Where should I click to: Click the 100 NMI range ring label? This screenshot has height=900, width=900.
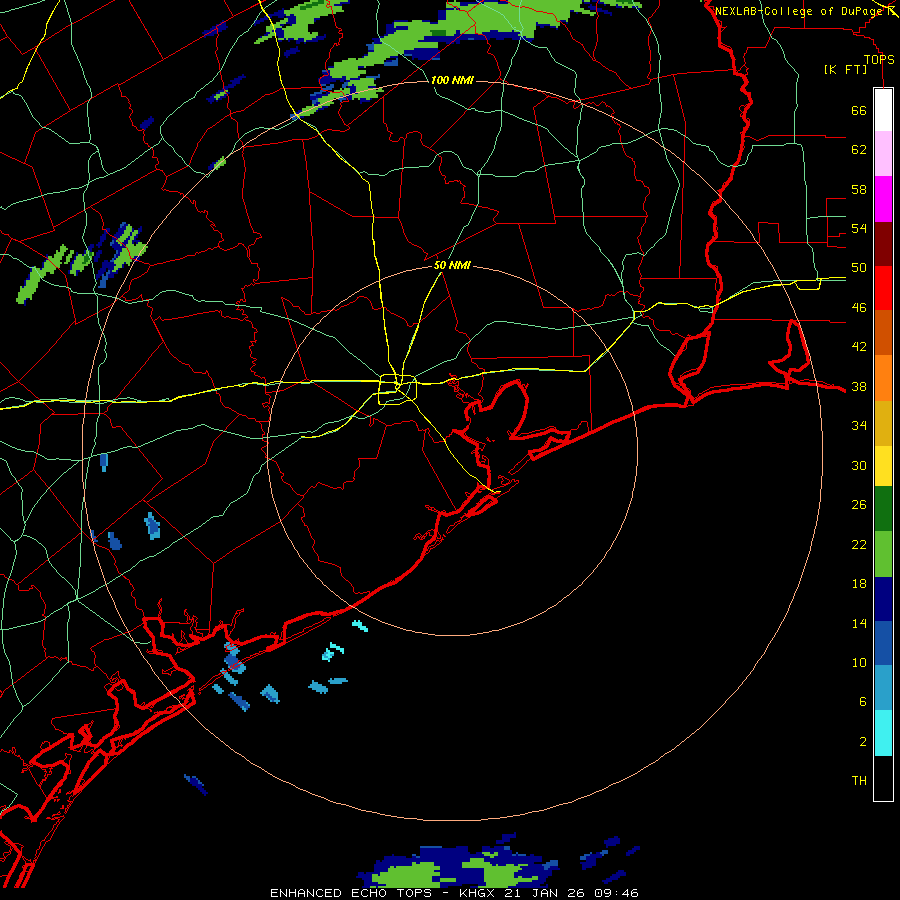click(452, 80)
